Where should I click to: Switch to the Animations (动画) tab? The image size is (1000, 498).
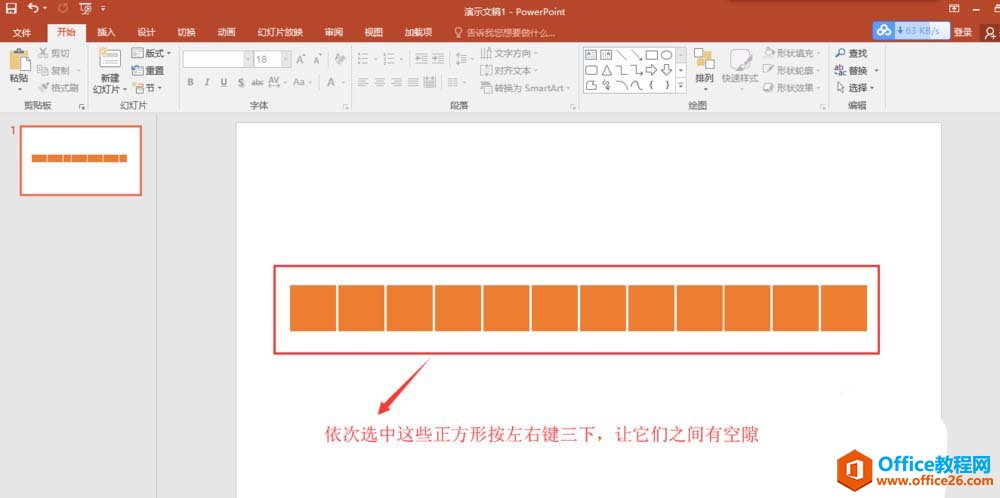[x=226, y=33]
